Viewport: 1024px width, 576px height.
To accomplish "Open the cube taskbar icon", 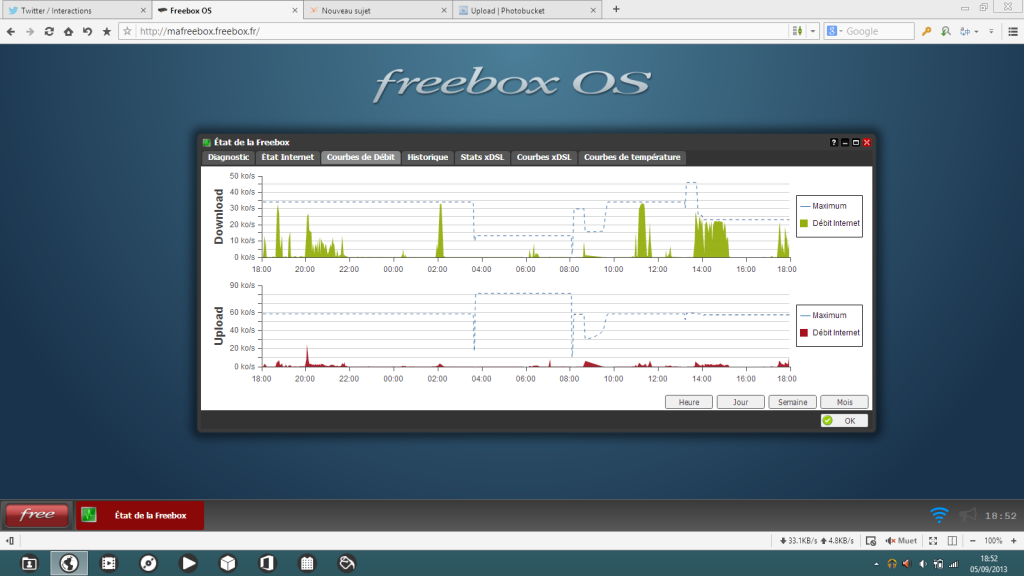I will (x=227, y=563).
